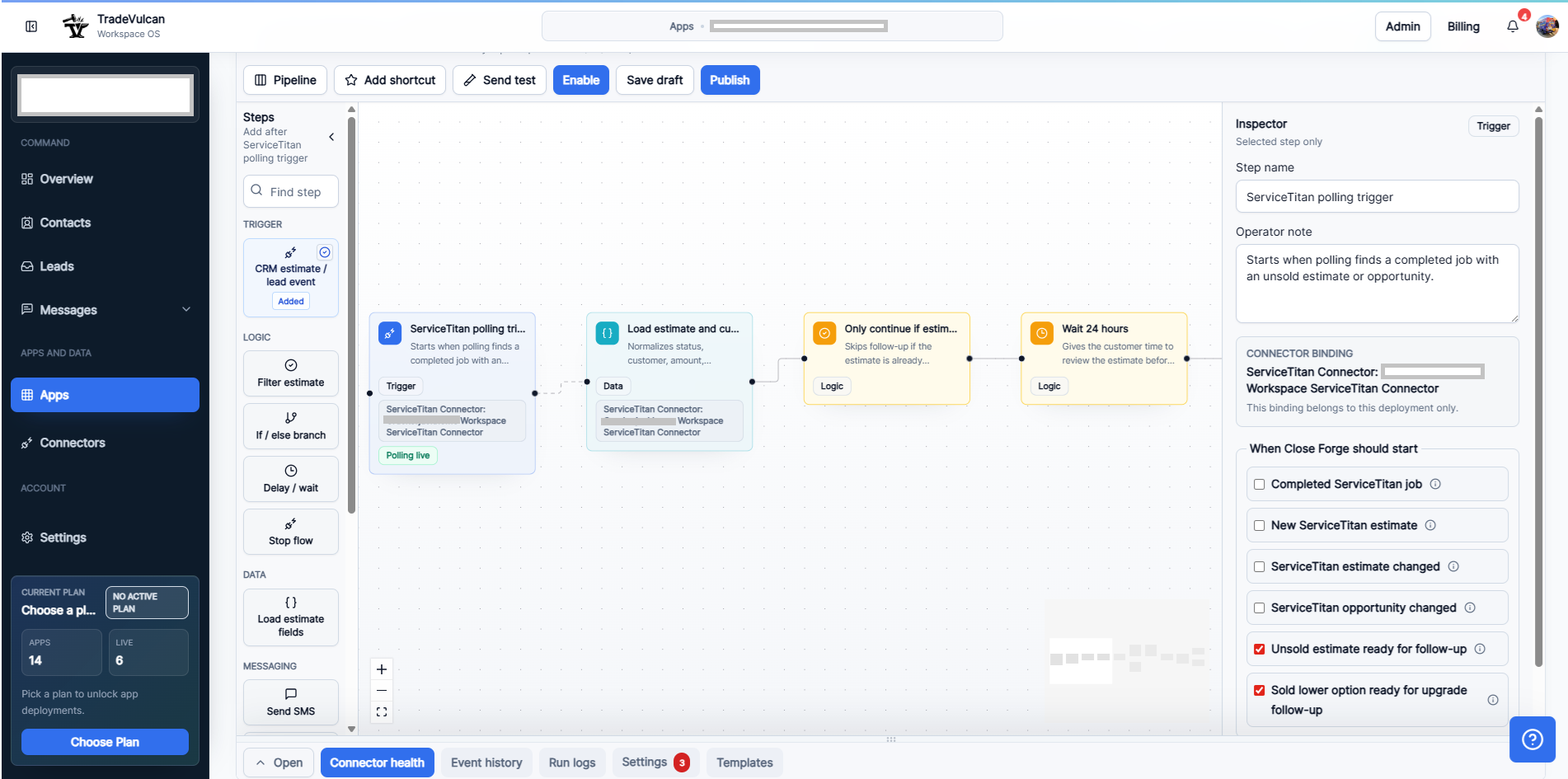Click the Only continue if estimate node icon
The width and height of the screenshot is (1568, 779).
point(824,334)
